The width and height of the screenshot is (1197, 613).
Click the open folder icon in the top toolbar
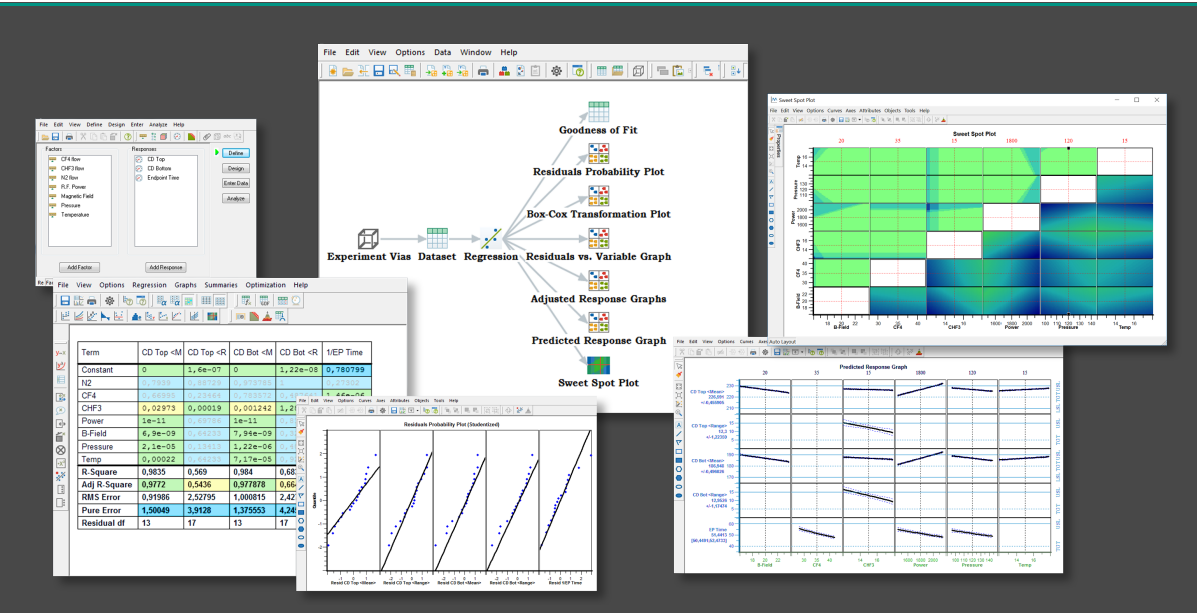pos(347,71)
